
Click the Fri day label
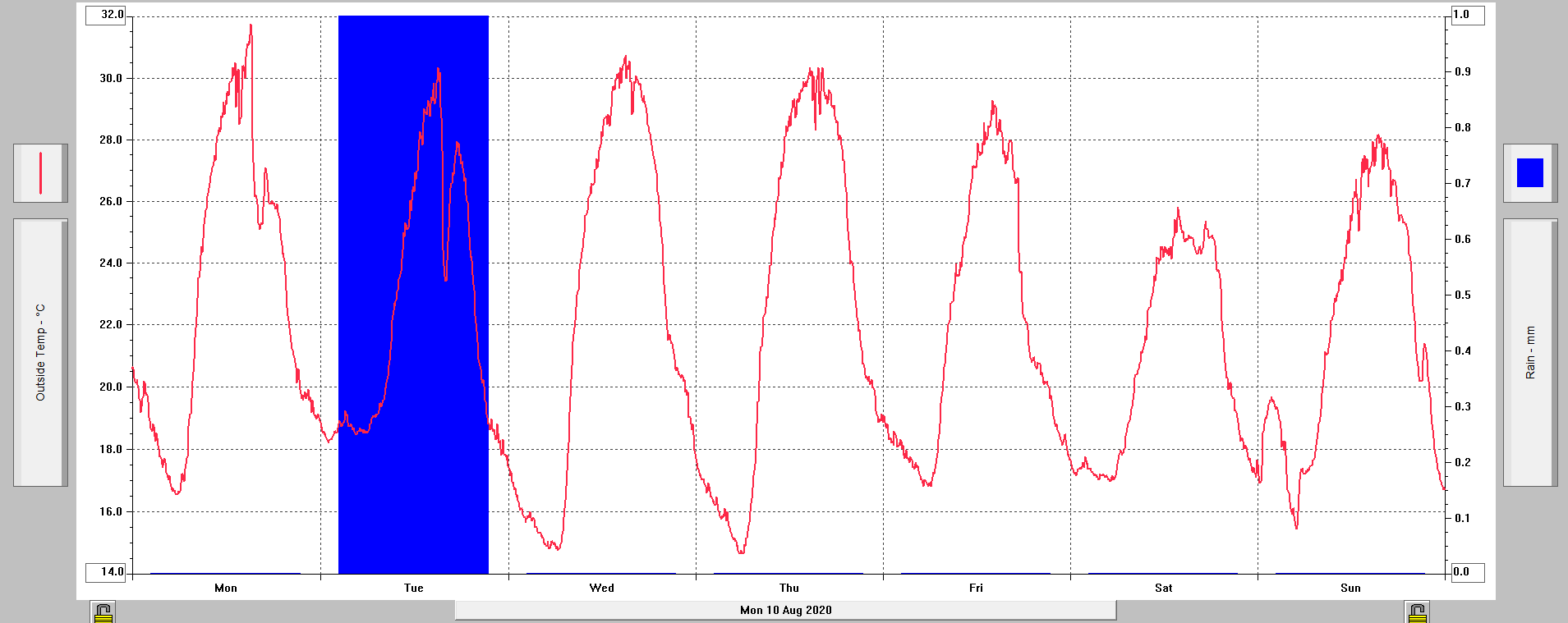coord(976,588)
